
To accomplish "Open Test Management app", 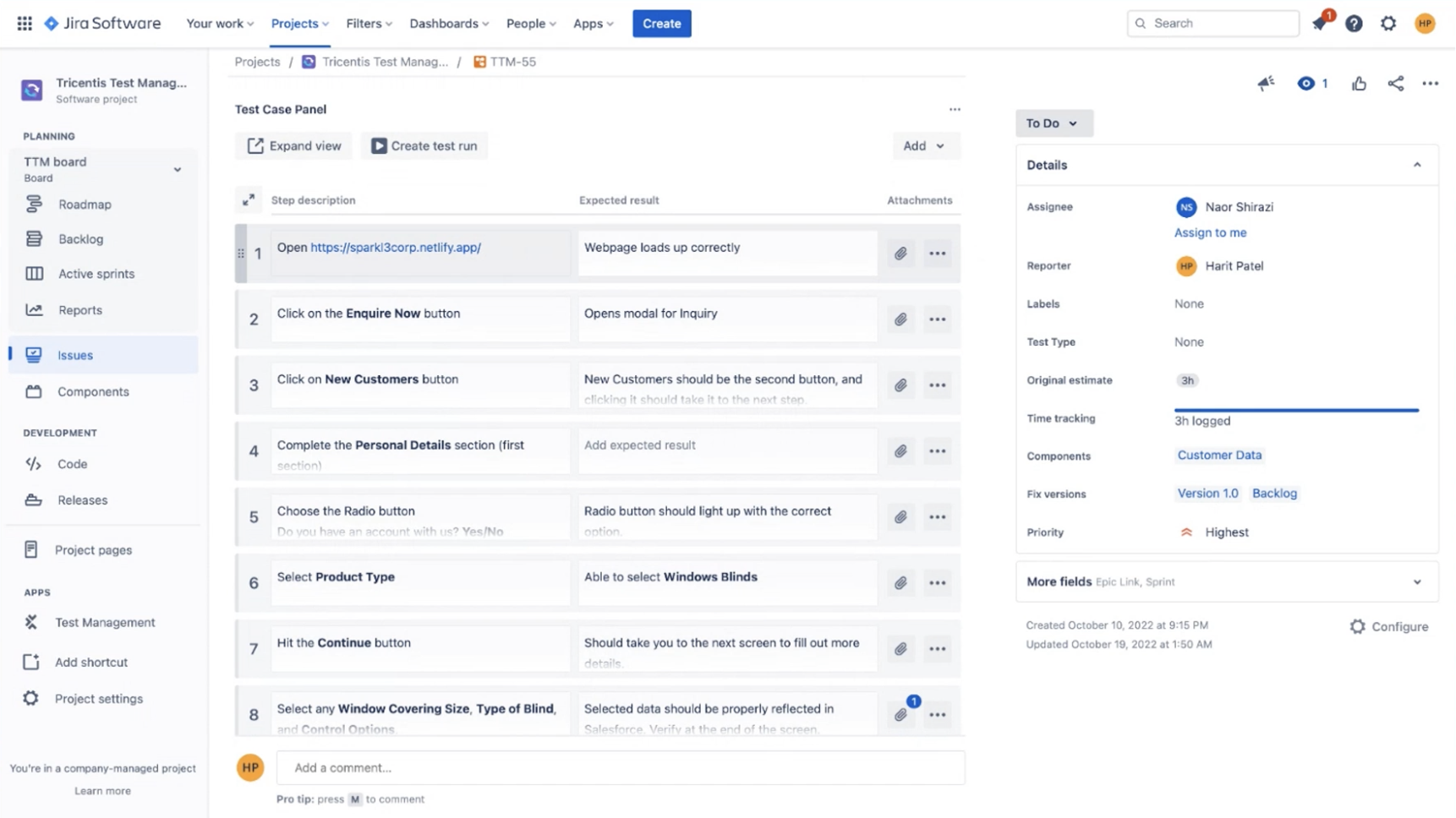I will tap(105, 623).
